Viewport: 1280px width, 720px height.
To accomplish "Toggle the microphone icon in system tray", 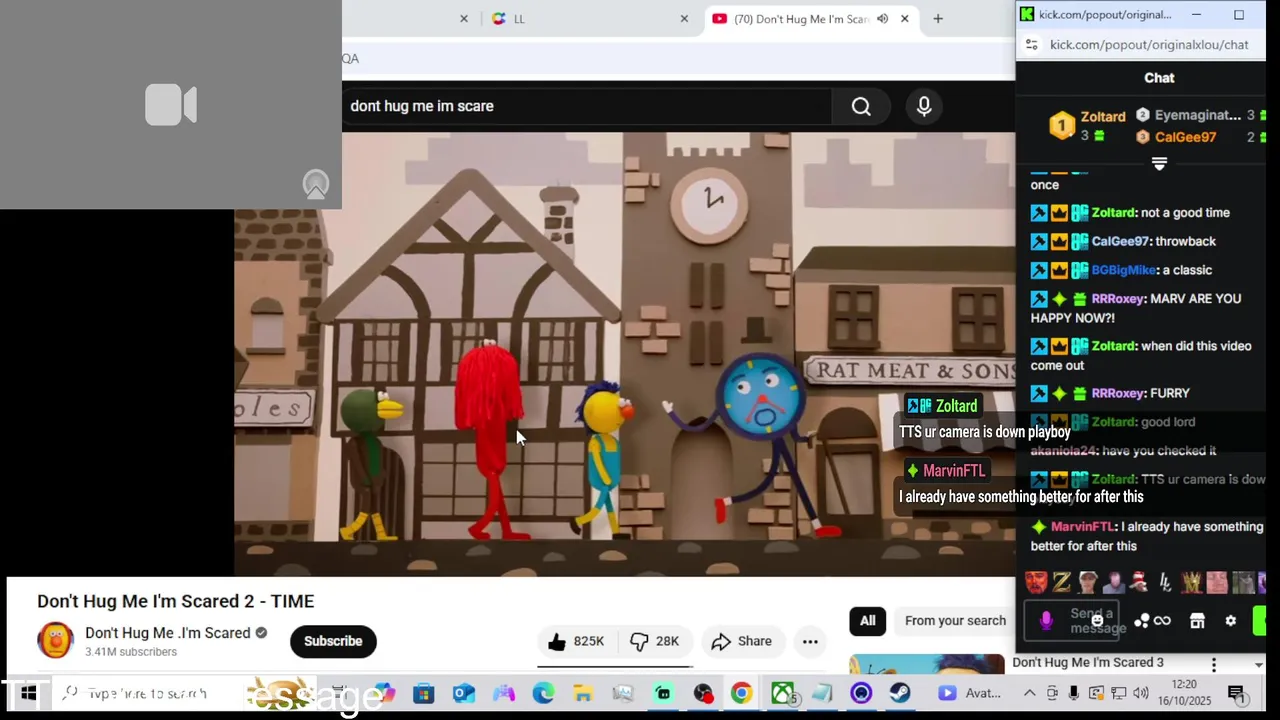I will click(x=1074, y=693).
